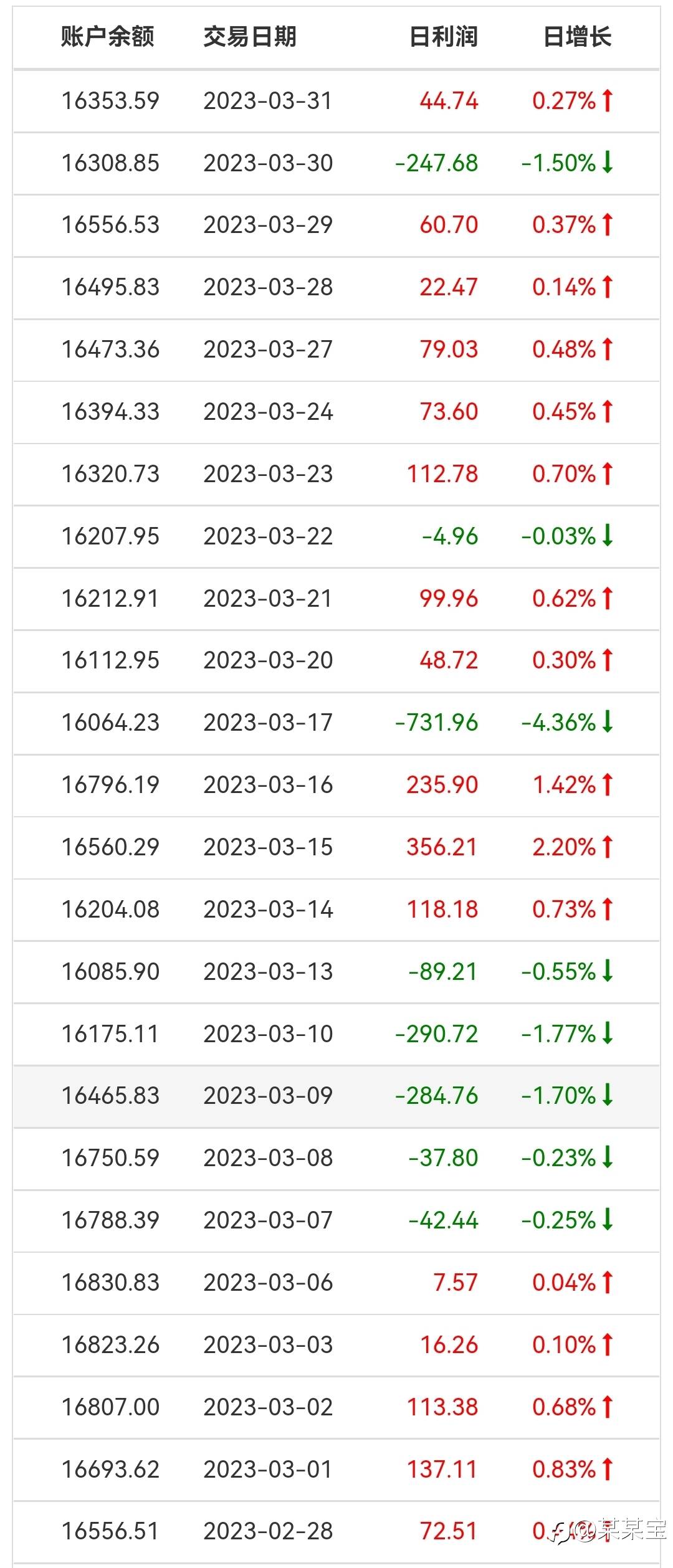The height and width of the screenshot is (1568, 673).
Task: Click the 日增长 column header
Action: coord(577,37)
